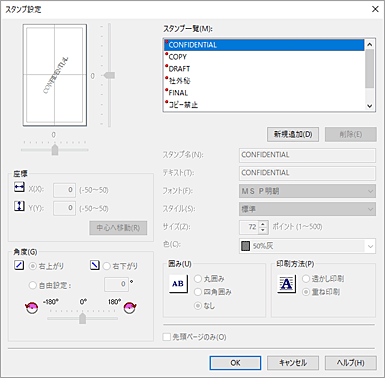
Task: Click the 削除(E) button
Action: [x=351, y=134]
